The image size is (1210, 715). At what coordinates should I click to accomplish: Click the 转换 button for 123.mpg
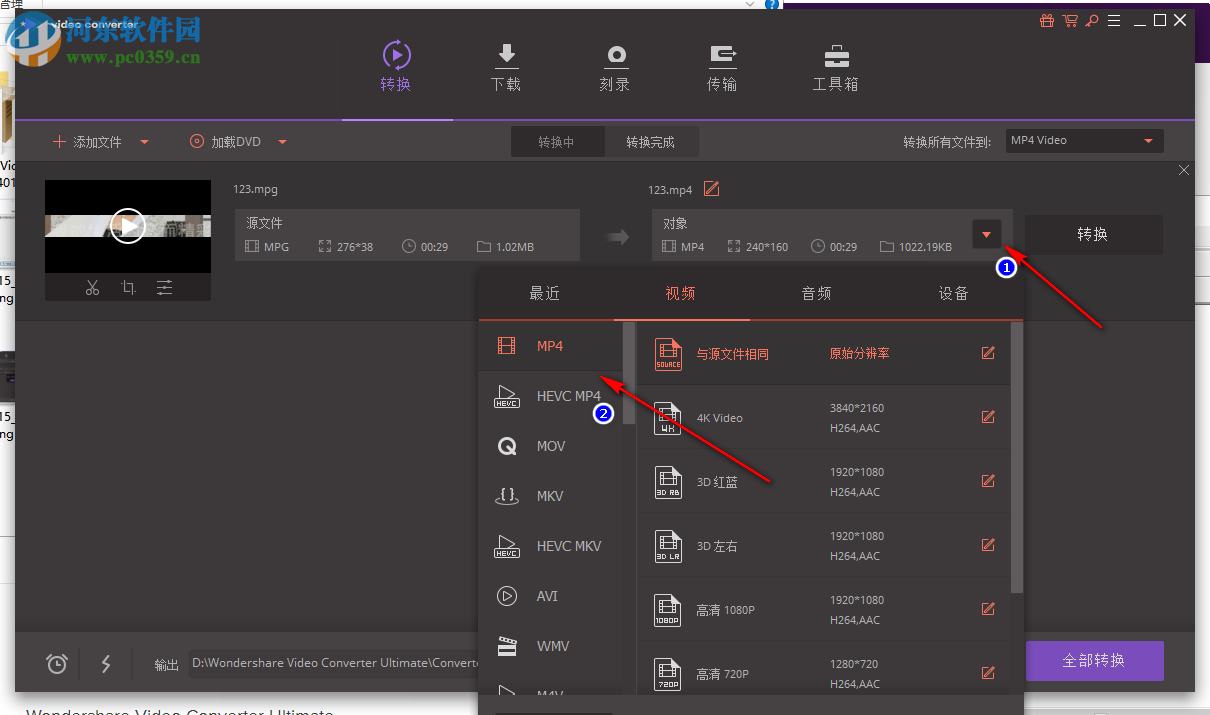pyautogui.click(x=1093, y=234)
